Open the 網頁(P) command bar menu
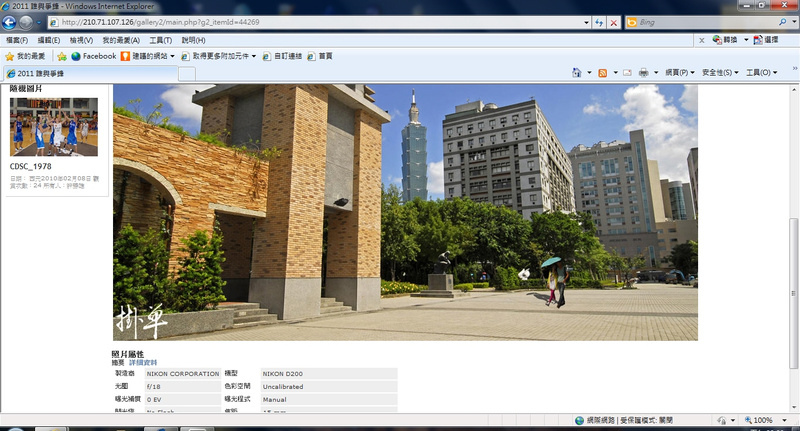The height and width of the screenshot is (431, 800). (680, 72)
